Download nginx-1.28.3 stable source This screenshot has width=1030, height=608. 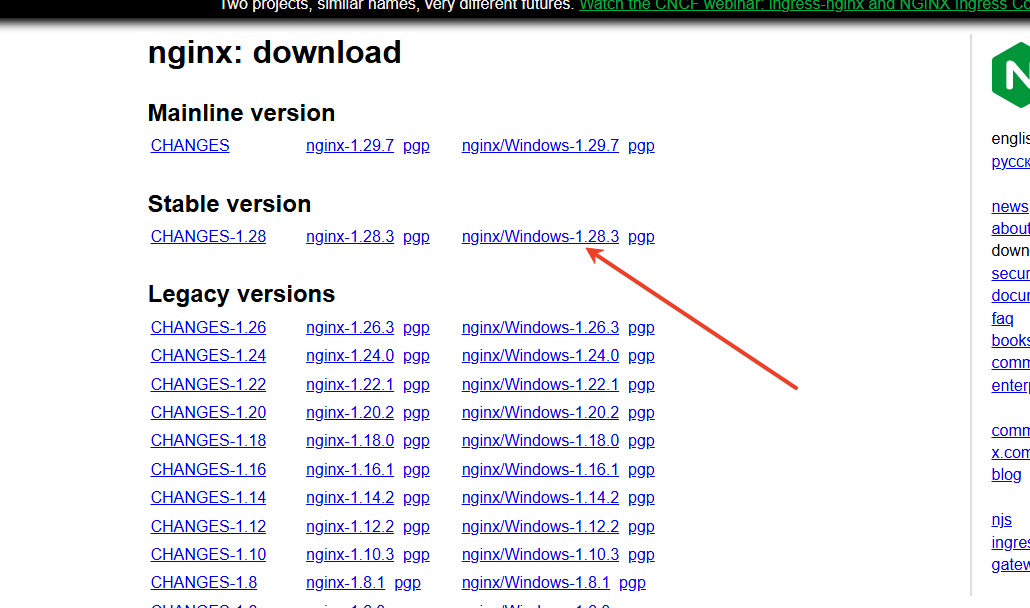(349, 236)
